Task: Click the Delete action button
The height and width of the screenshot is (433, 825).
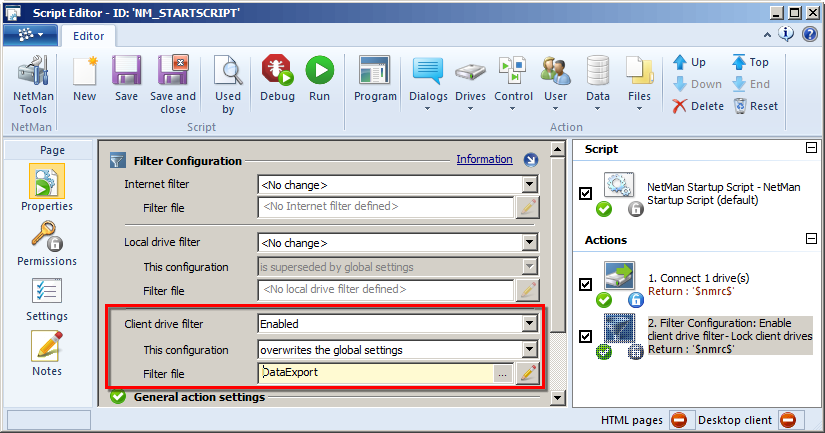Action: click(x=698, y=106)
